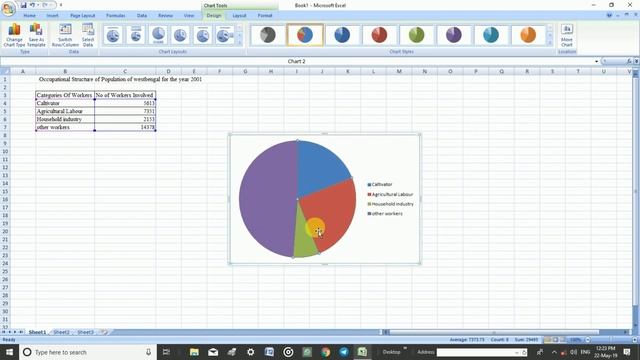640x360 pixels.
Task: Open Select Data dialog
Action: coord(88,36)
